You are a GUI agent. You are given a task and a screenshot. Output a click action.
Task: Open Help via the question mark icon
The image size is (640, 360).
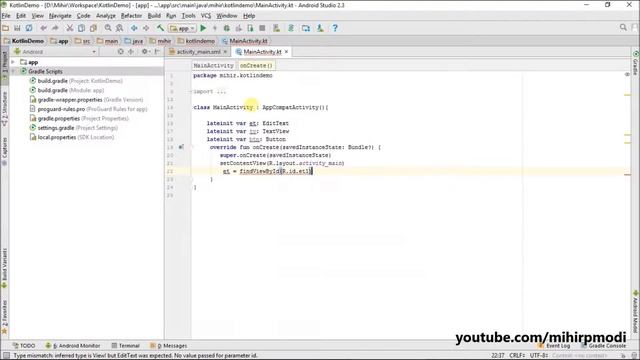(x=335, y=28)
